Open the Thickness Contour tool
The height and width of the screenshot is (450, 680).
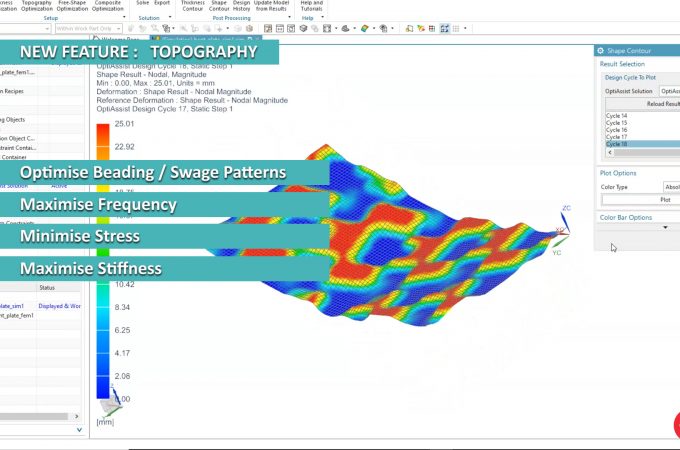(x=193, y=5)
